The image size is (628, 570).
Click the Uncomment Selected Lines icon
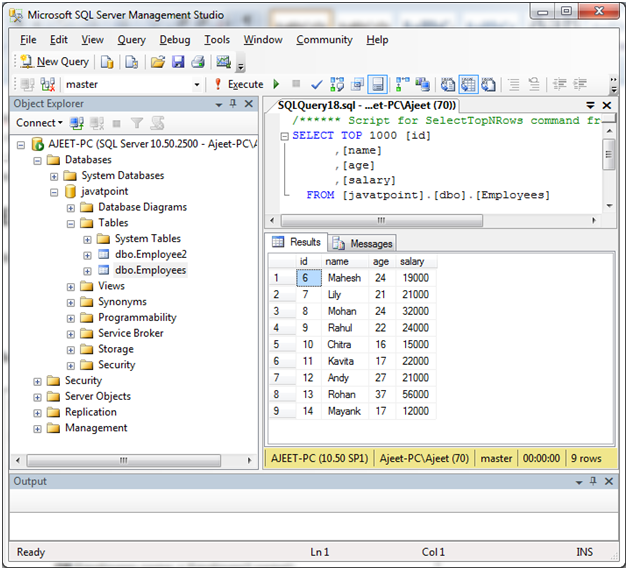534,84
